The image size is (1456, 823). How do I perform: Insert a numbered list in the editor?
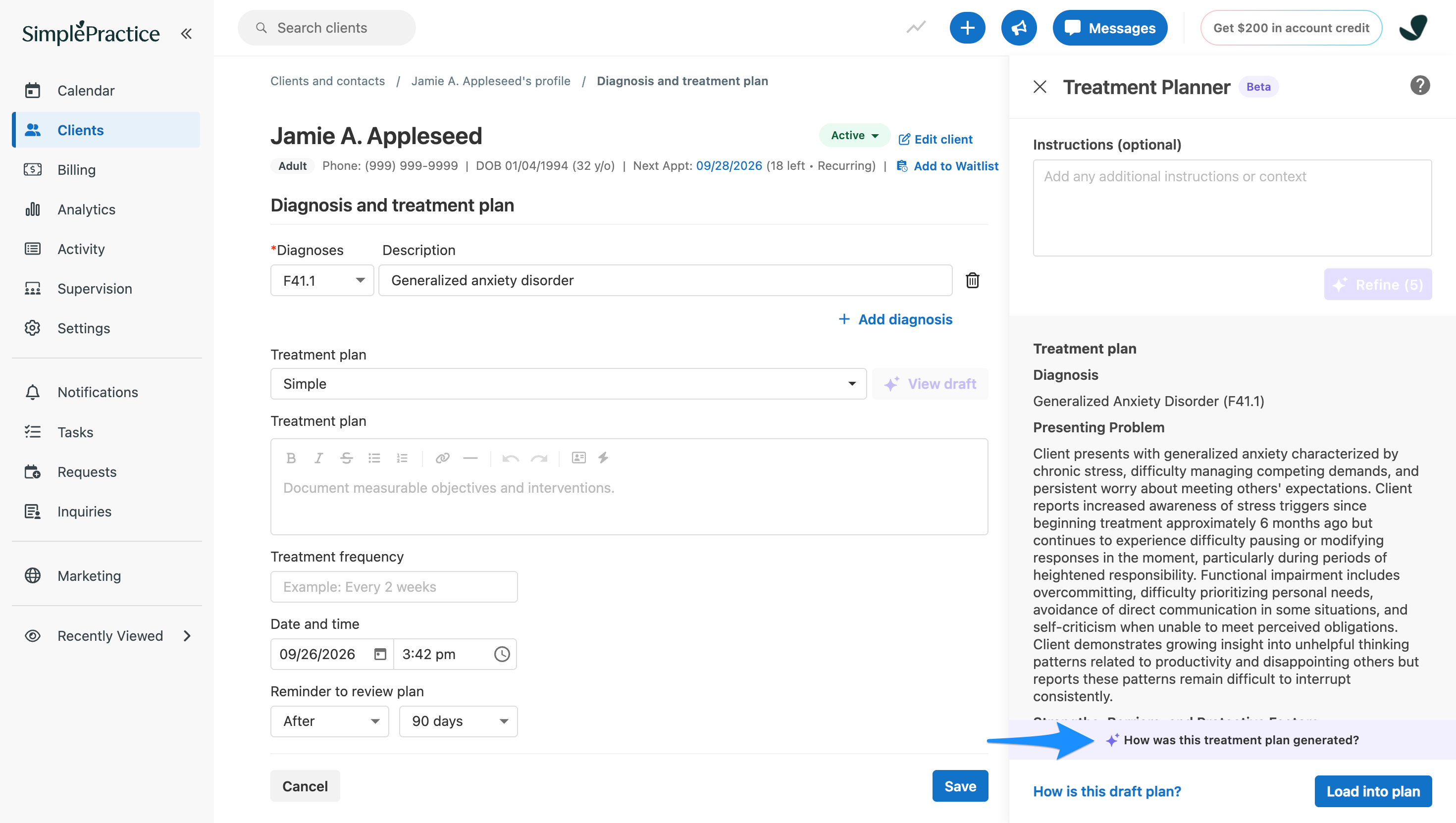point(402,458)
